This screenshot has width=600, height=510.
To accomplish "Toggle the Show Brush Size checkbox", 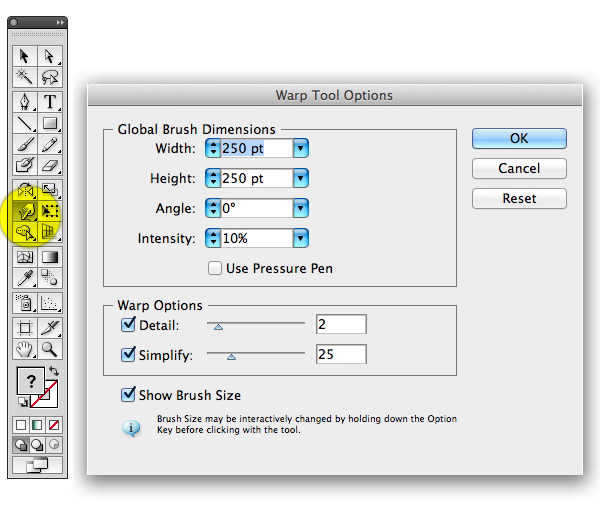I will click(x=128, y=395).
